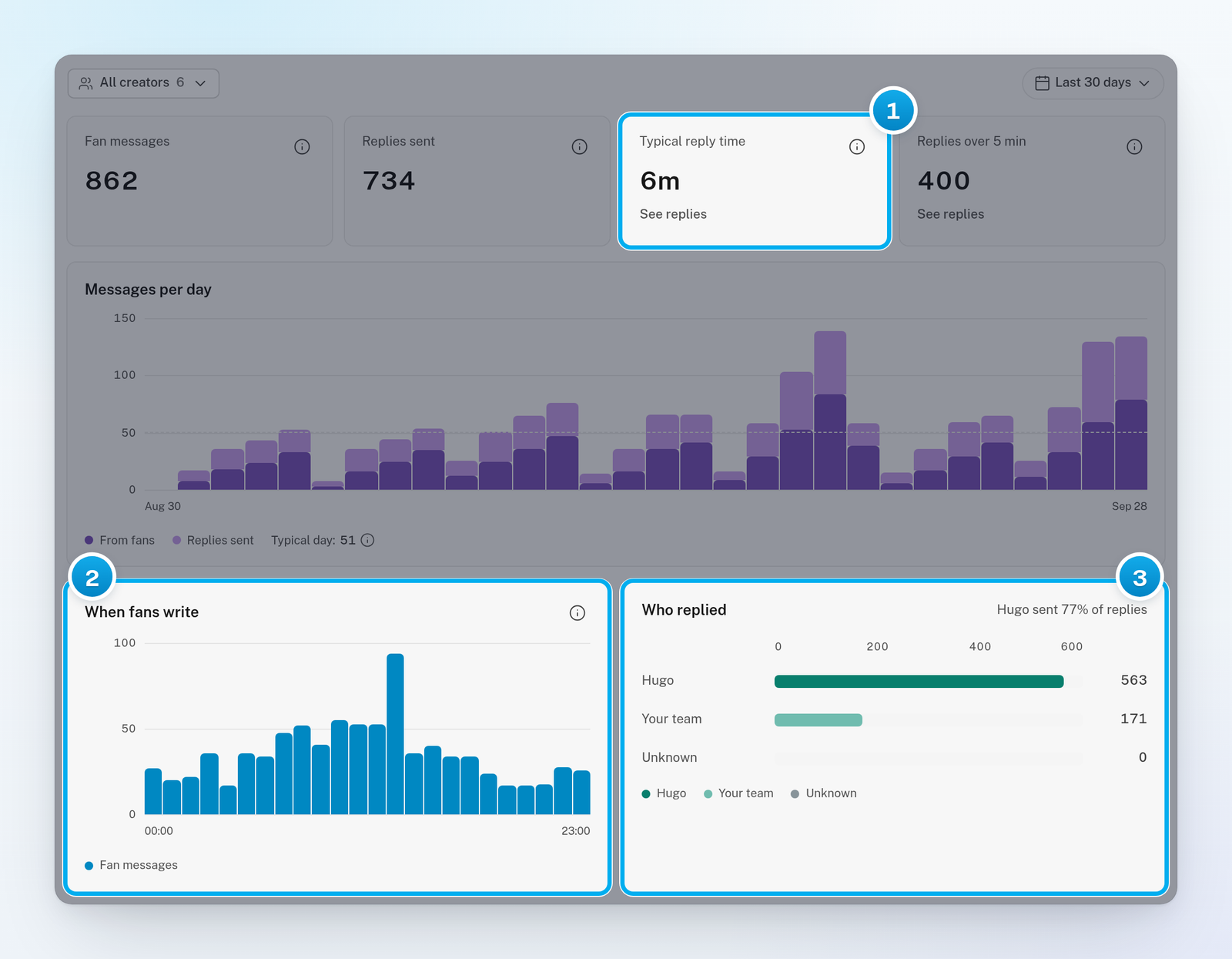Screen dimensions: 1232x959
Task: Click the Typical reply time card title
Action: (x=692, y=141)
